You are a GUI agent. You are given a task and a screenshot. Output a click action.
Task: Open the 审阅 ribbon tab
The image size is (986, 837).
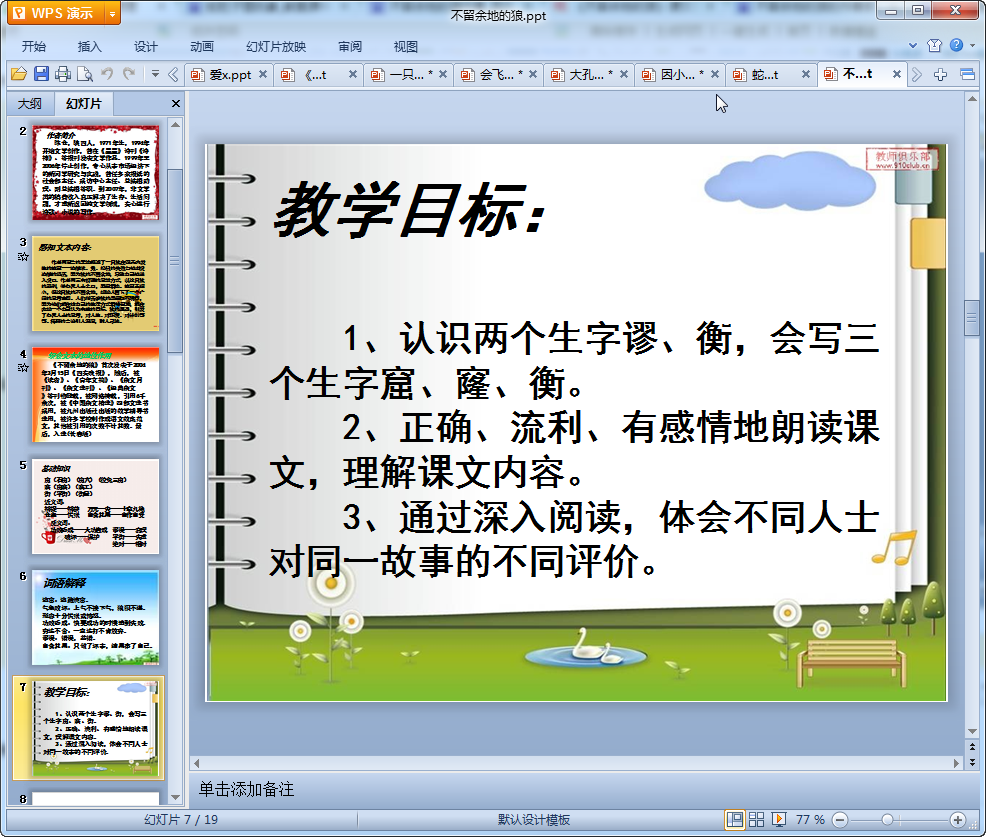(350, 47)
